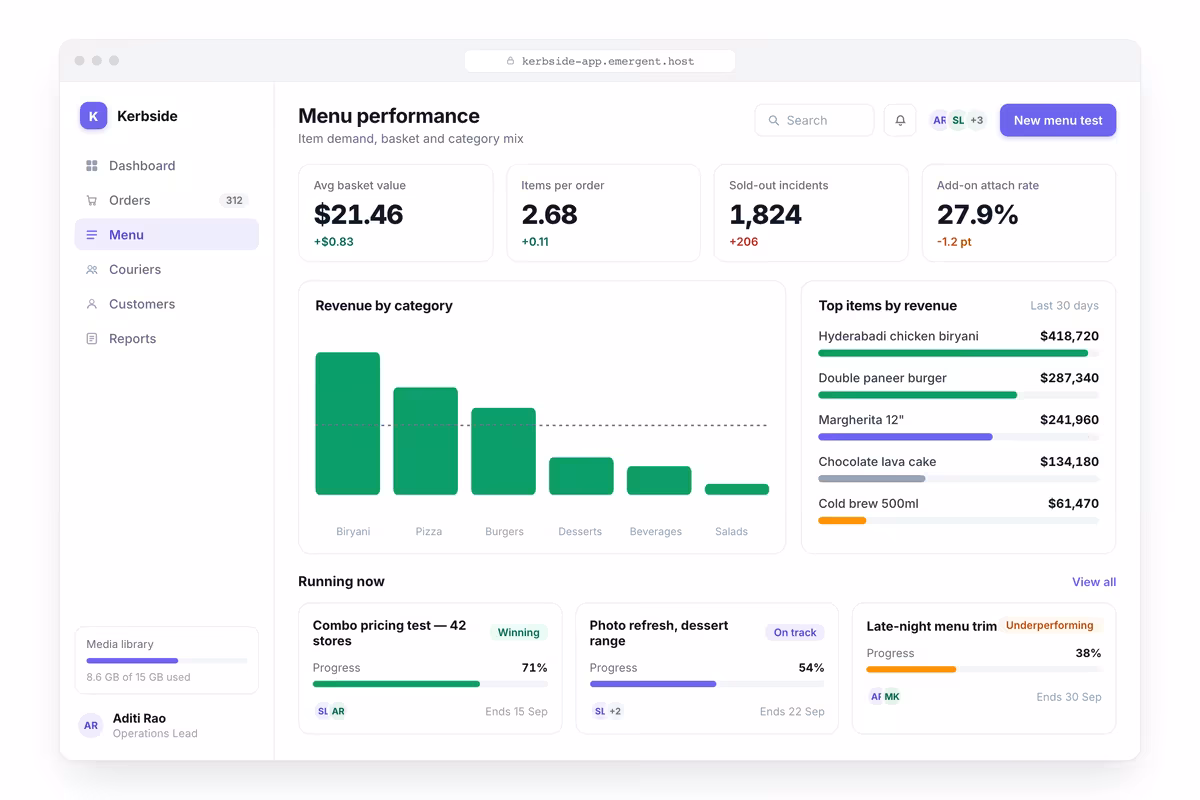Click the Combo pricing test progress bar
1200x800 pixels.
[430, 684]
